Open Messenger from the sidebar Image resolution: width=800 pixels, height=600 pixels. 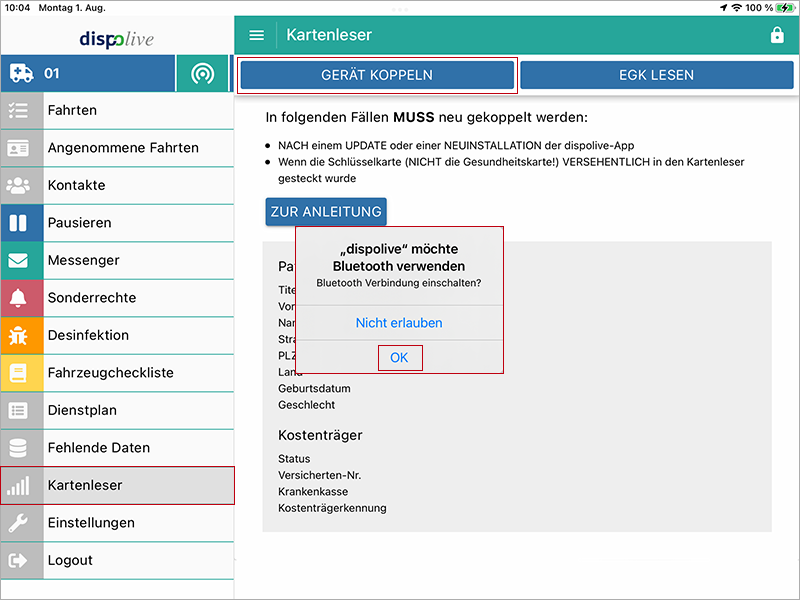[117, 260]
